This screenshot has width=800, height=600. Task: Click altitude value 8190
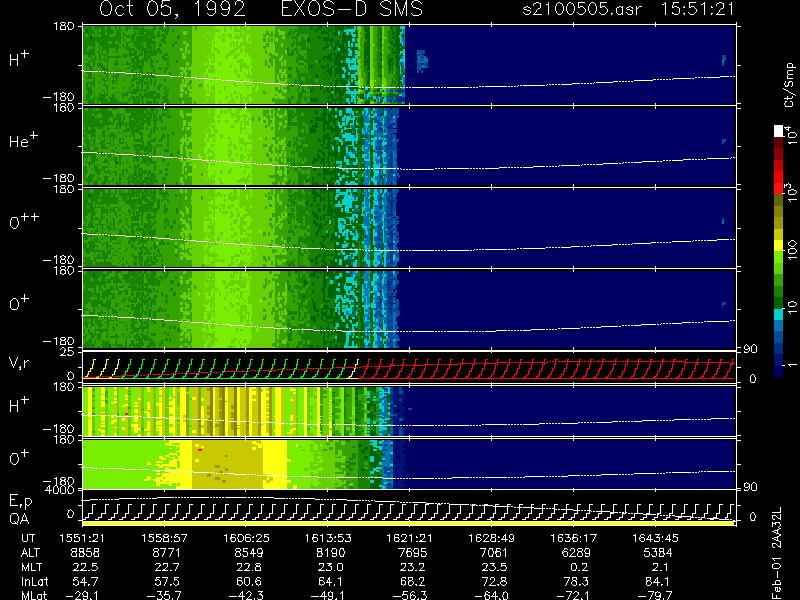(331, 553)
